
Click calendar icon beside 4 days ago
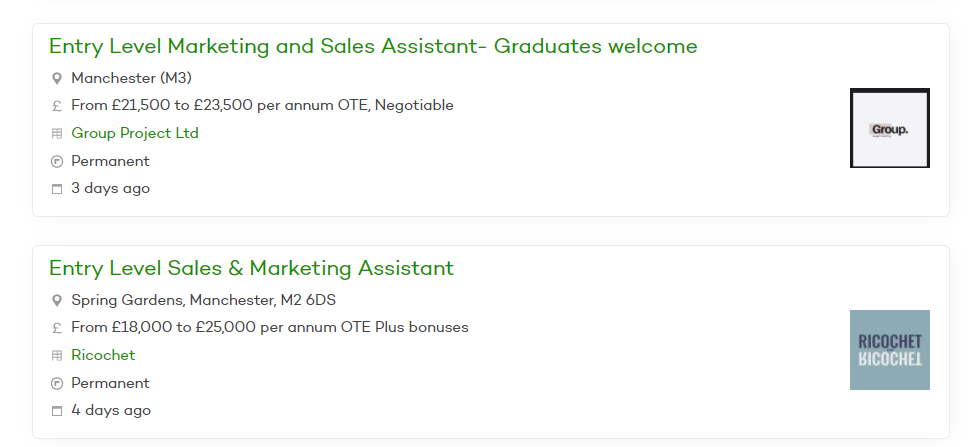[x=57, y=411]
